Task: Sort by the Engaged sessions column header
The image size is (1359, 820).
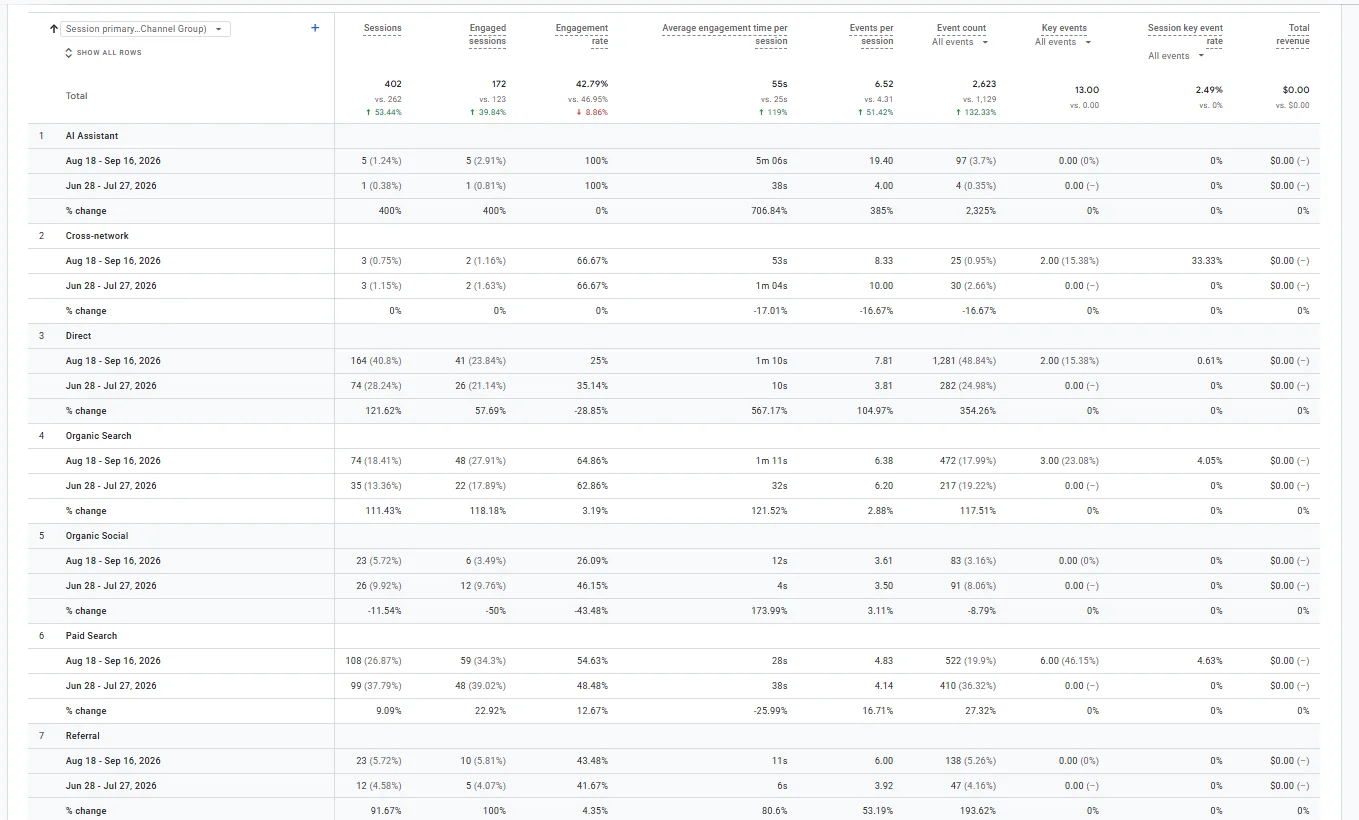Action: (488, 35)
